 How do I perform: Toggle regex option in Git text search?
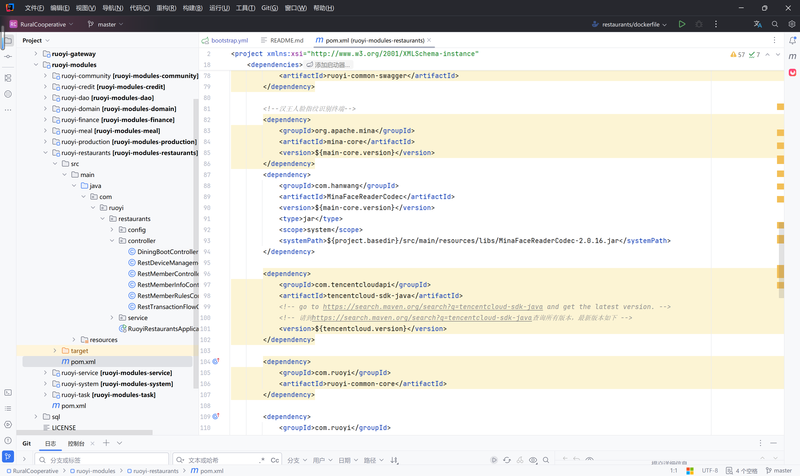click(262, 460)
